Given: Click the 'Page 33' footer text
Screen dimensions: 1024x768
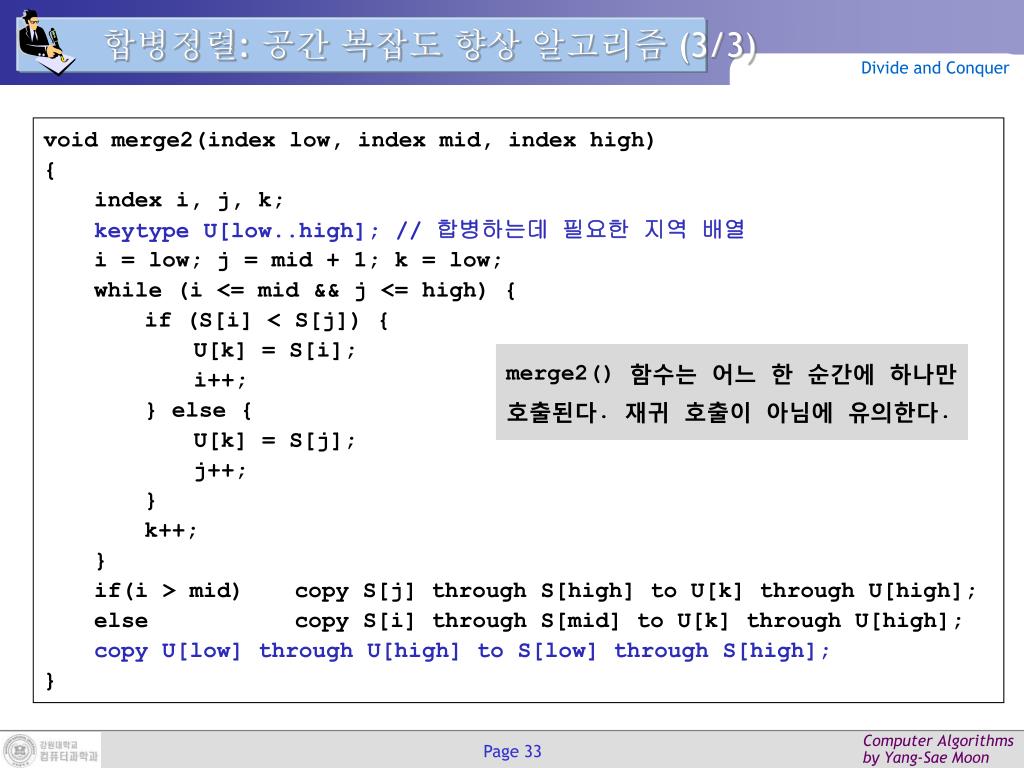Looking at the screenshot, I should point(512,751).
